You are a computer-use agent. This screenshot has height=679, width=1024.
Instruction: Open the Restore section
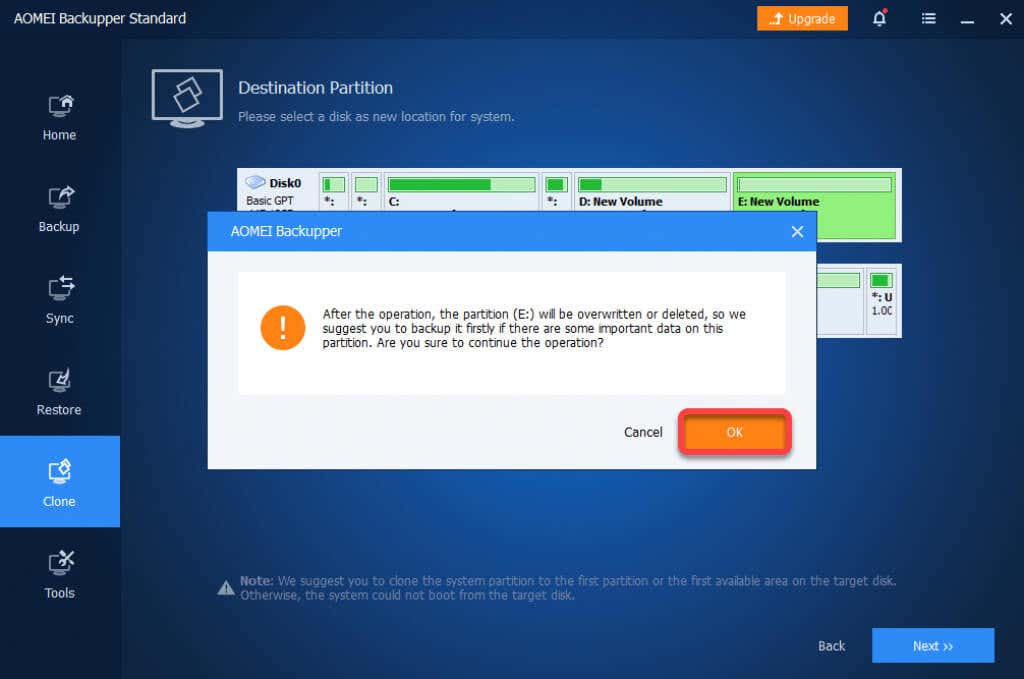click(59, 392)
